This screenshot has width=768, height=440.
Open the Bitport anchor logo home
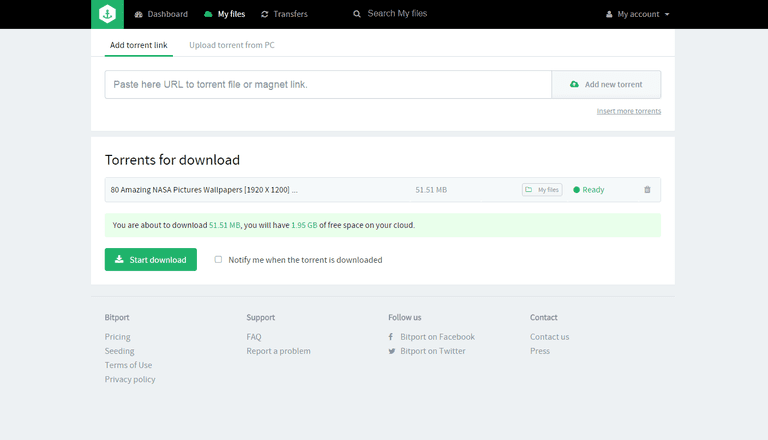point(107,14)
